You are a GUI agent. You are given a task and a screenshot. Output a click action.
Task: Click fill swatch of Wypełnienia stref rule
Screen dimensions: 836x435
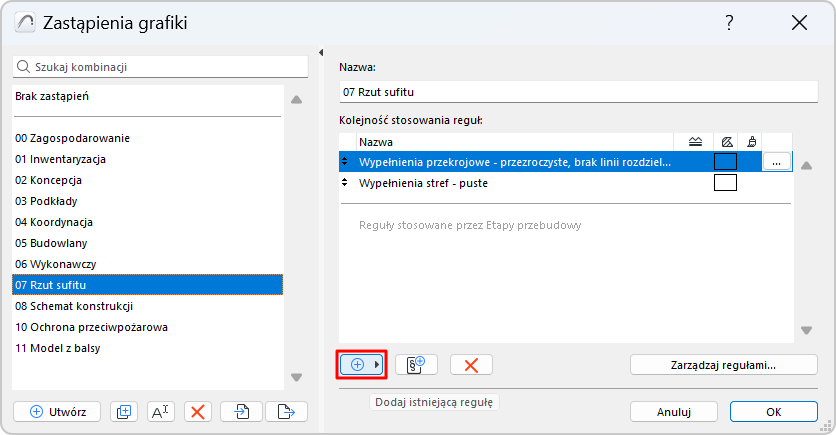725,183
